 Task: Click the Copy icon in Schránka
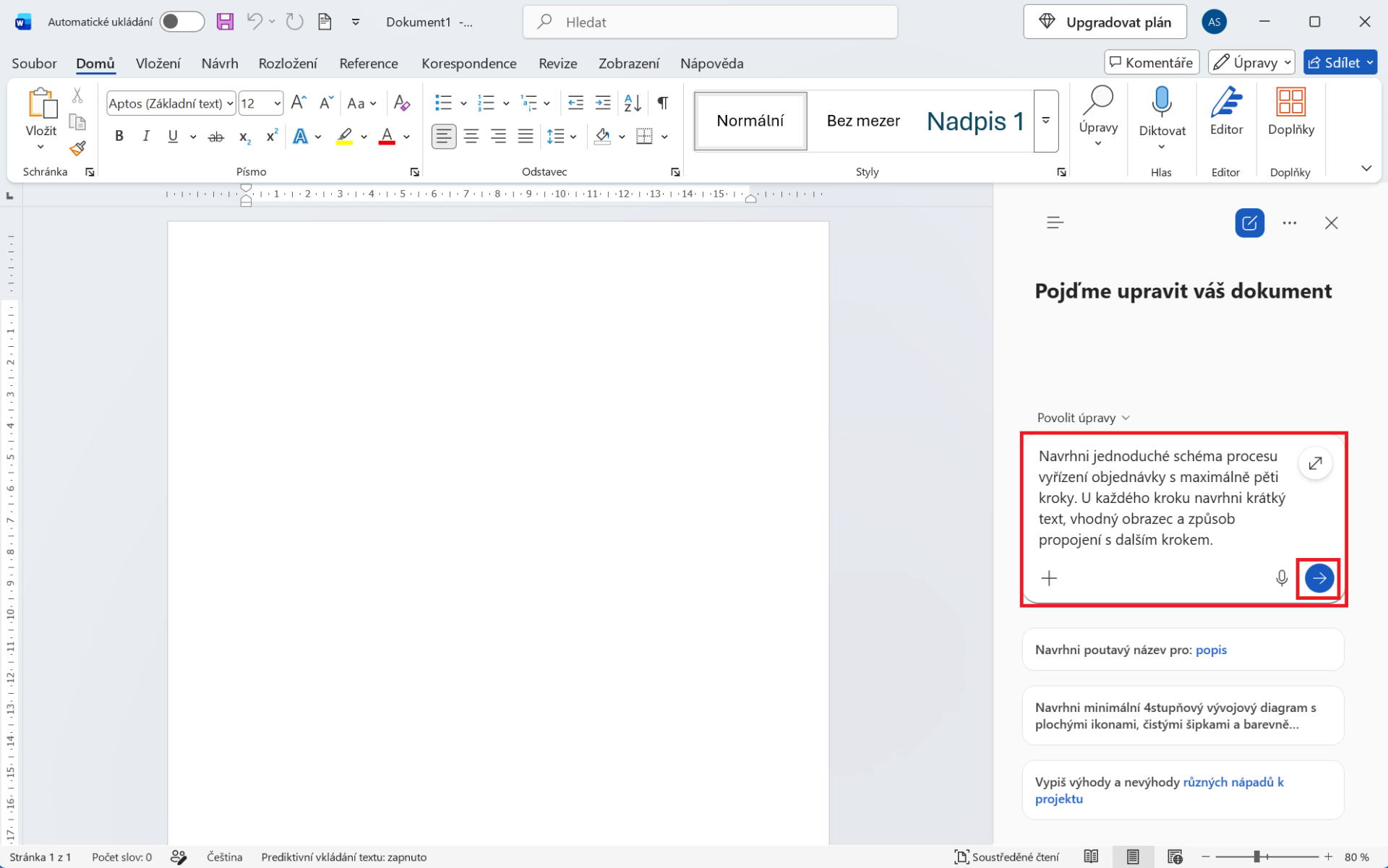(x=77, y=121)
